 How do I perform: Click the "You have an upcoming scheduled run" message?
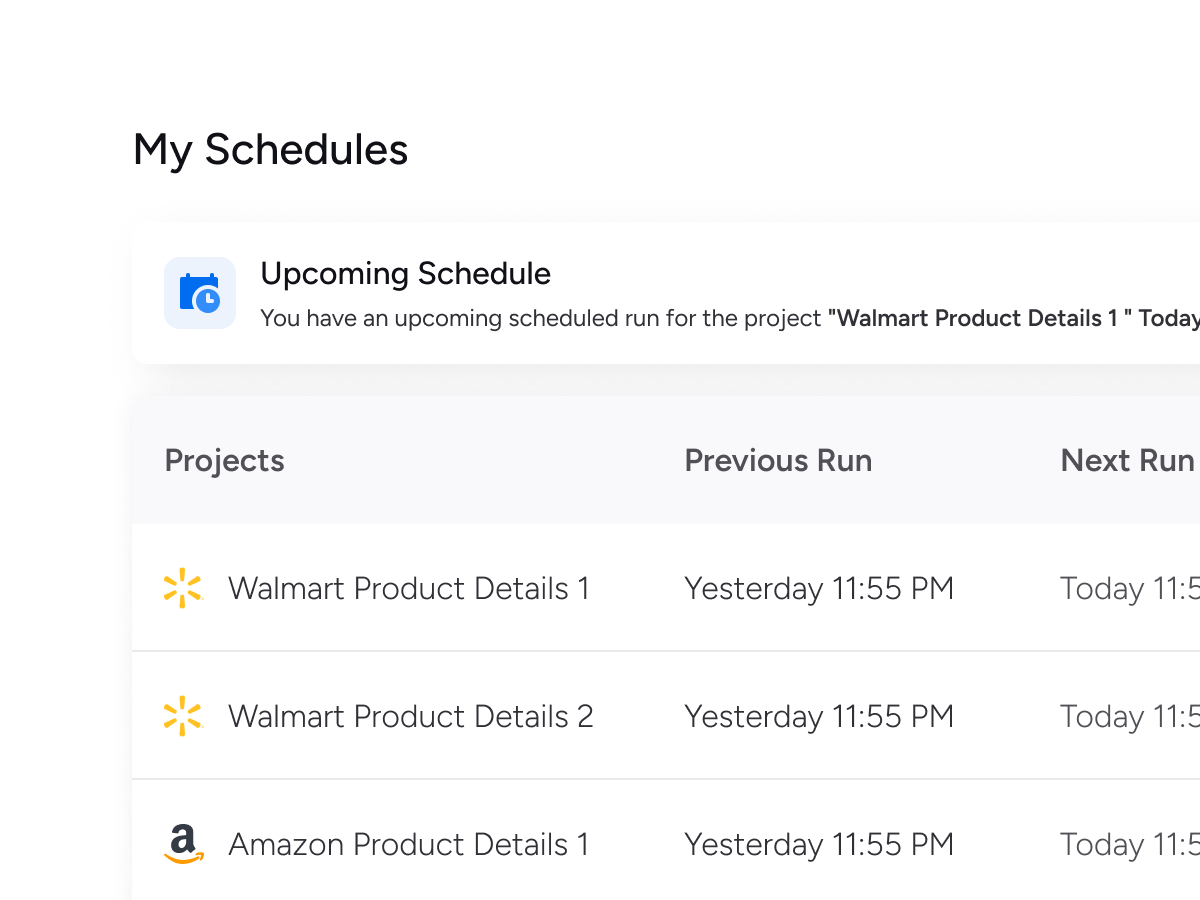point(540,319)
